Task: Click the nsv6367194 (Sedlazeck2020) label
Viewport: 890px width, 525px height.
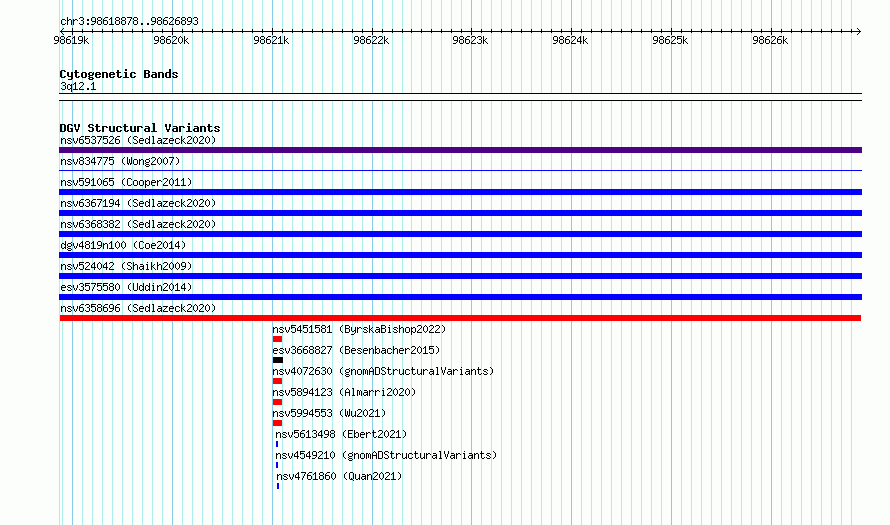Action: [x=138, y=203]
